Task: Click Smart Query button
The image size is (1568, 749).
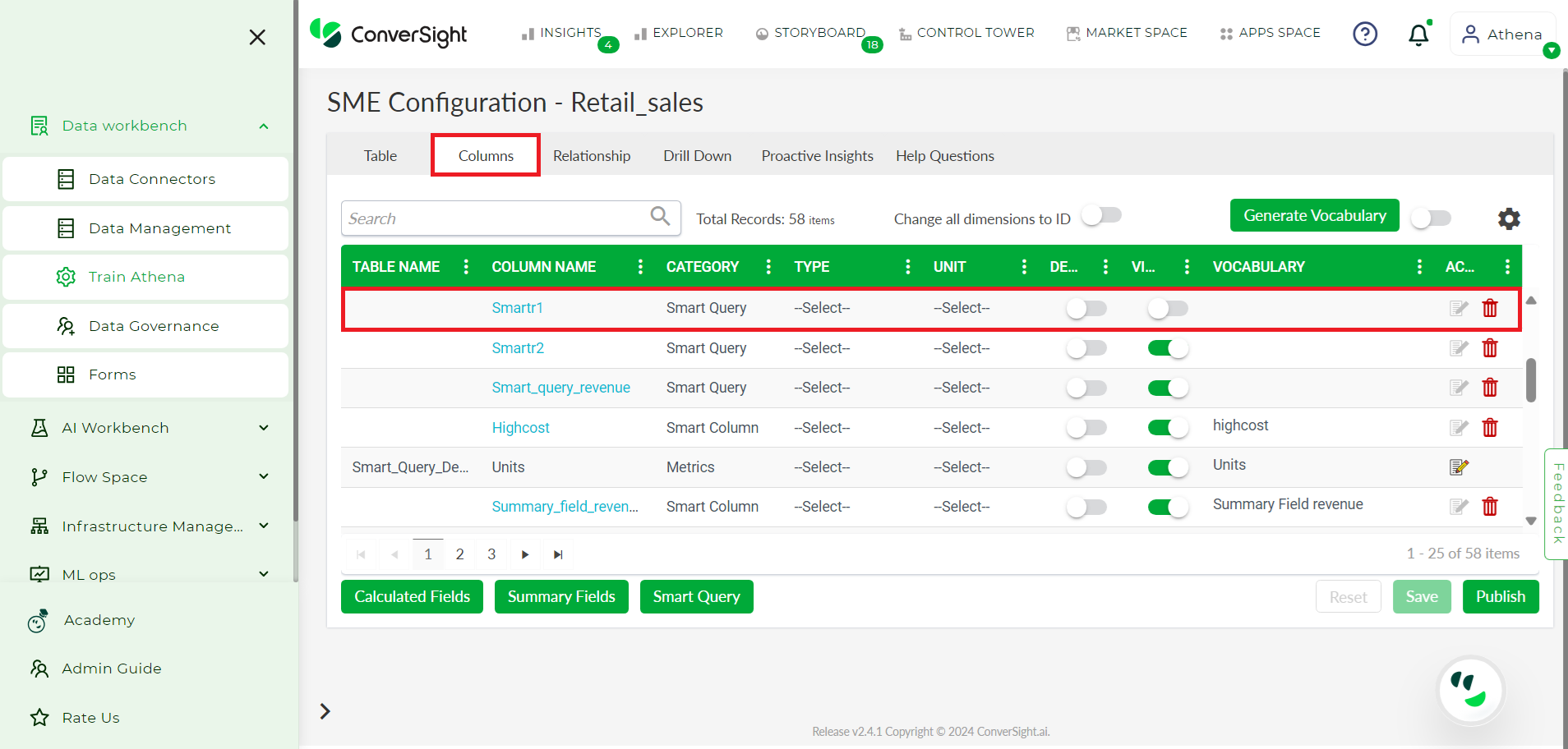Action: click(x=696, y=596)
